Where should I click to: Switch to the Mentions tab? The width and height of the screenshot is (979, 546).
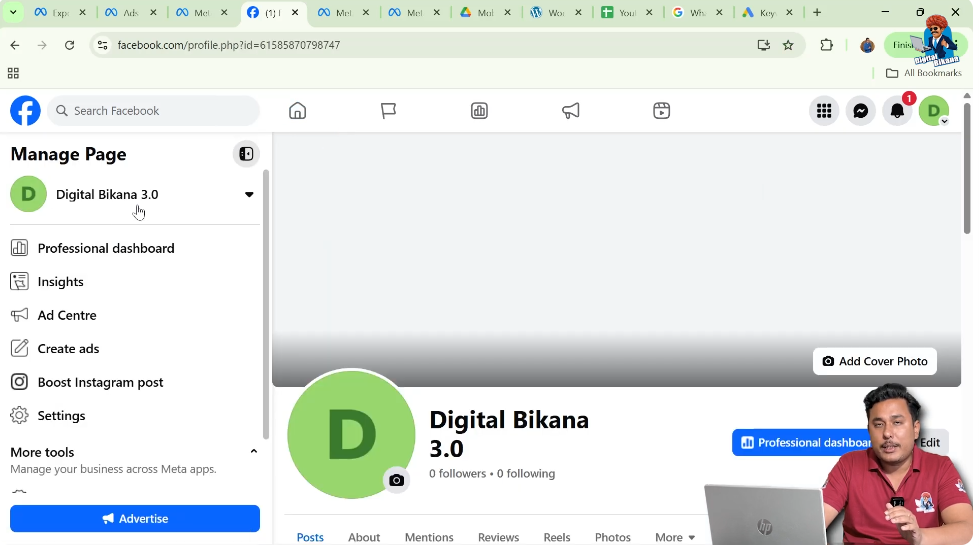point(429,537)
